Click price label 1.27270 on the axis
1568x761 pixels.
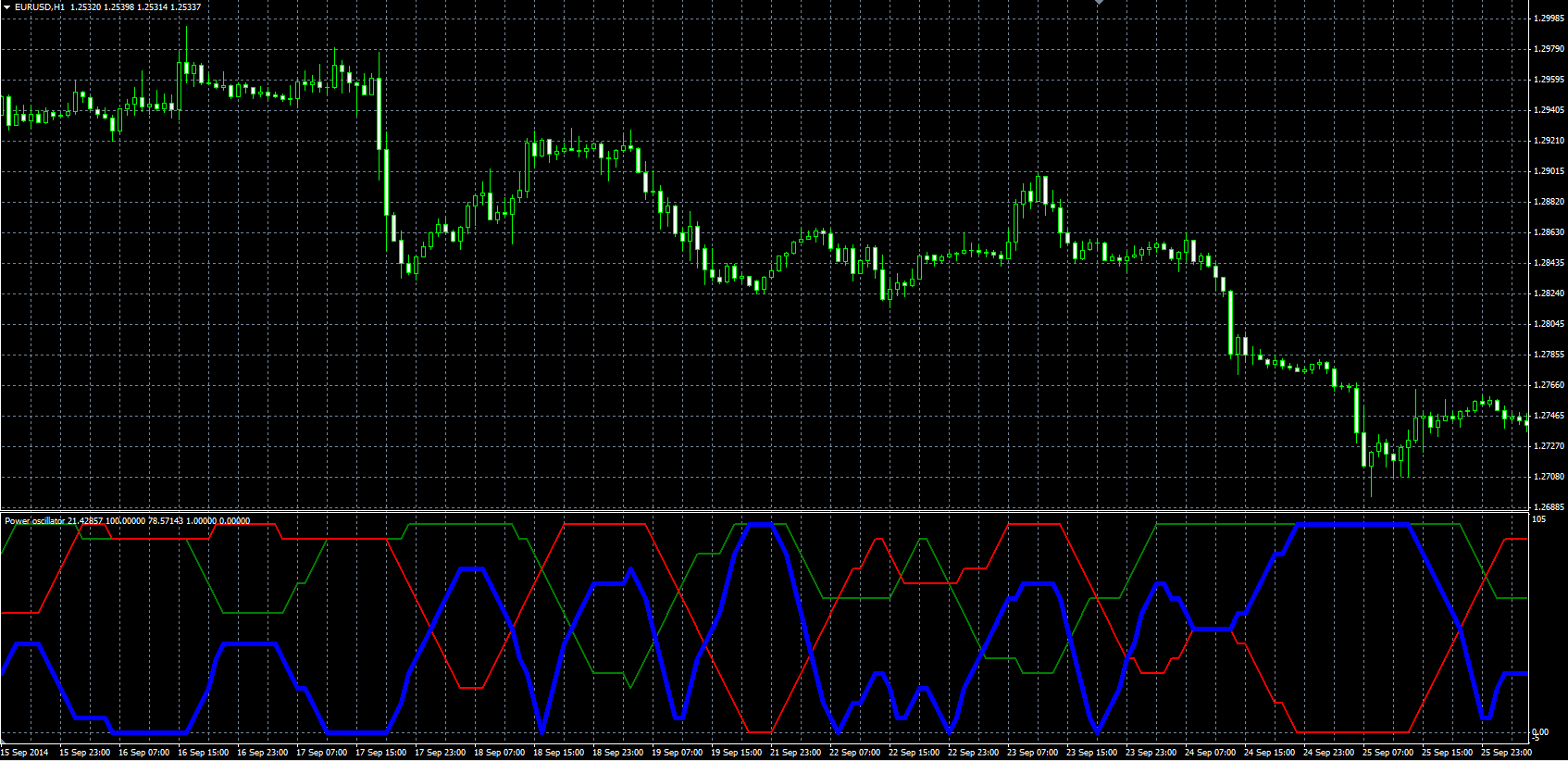click(1549, 446)
